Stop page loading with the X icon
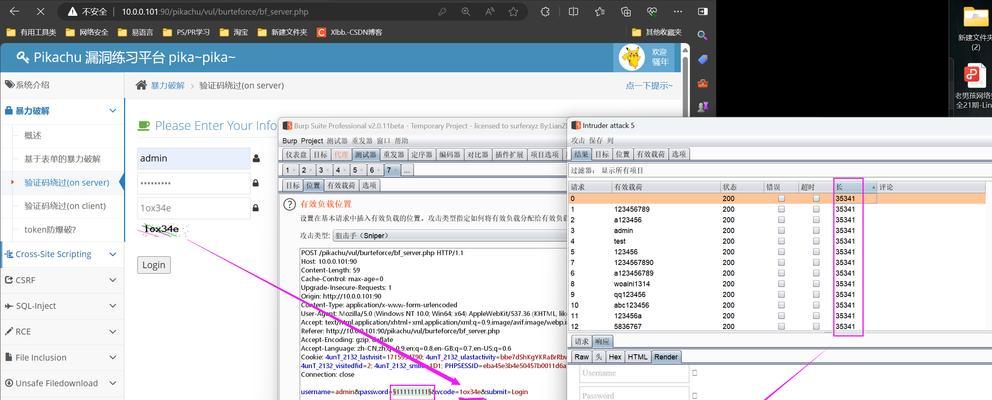Image resolution: width=992 pixels, height=400 pixels. tap(40, 11)
